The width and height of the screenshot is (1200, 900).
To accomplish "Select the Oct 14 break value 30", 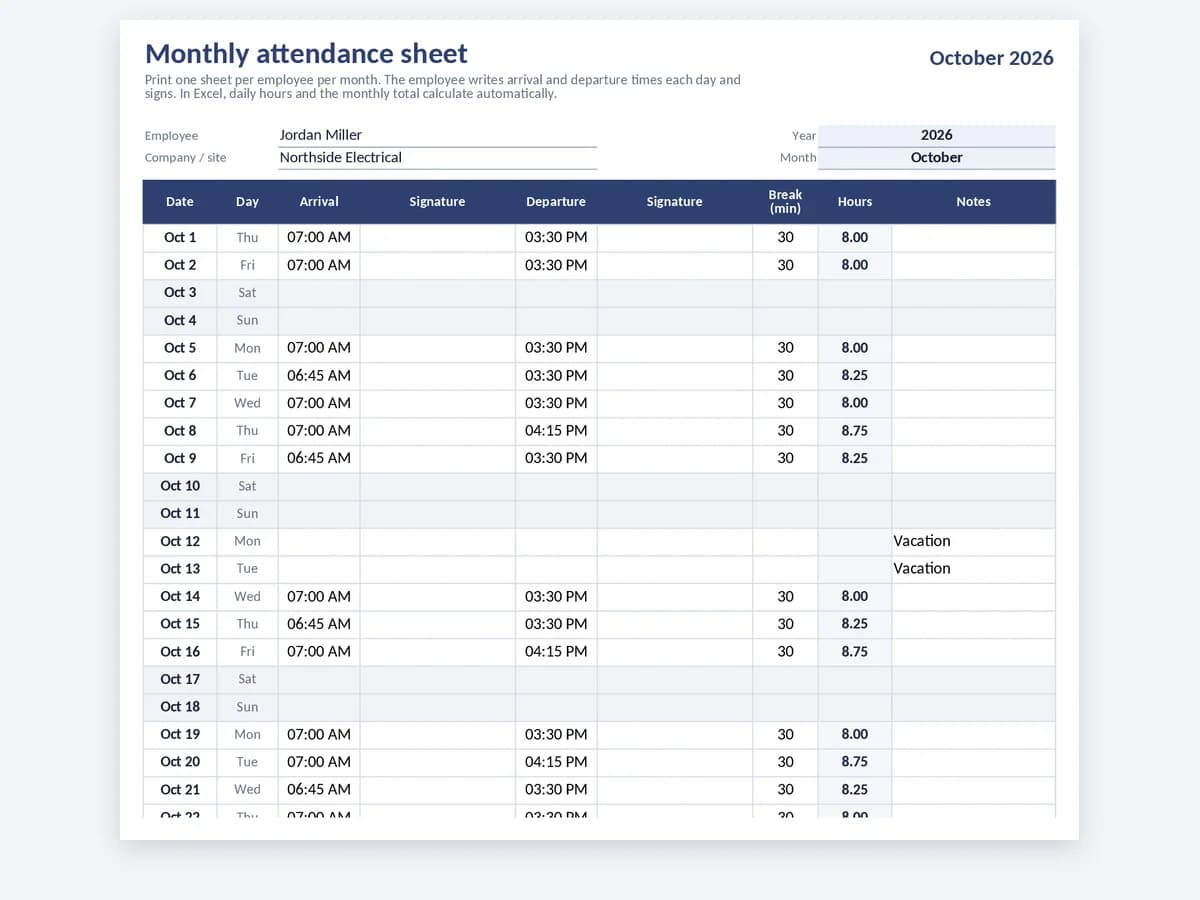I will click(x=785, y=597).
